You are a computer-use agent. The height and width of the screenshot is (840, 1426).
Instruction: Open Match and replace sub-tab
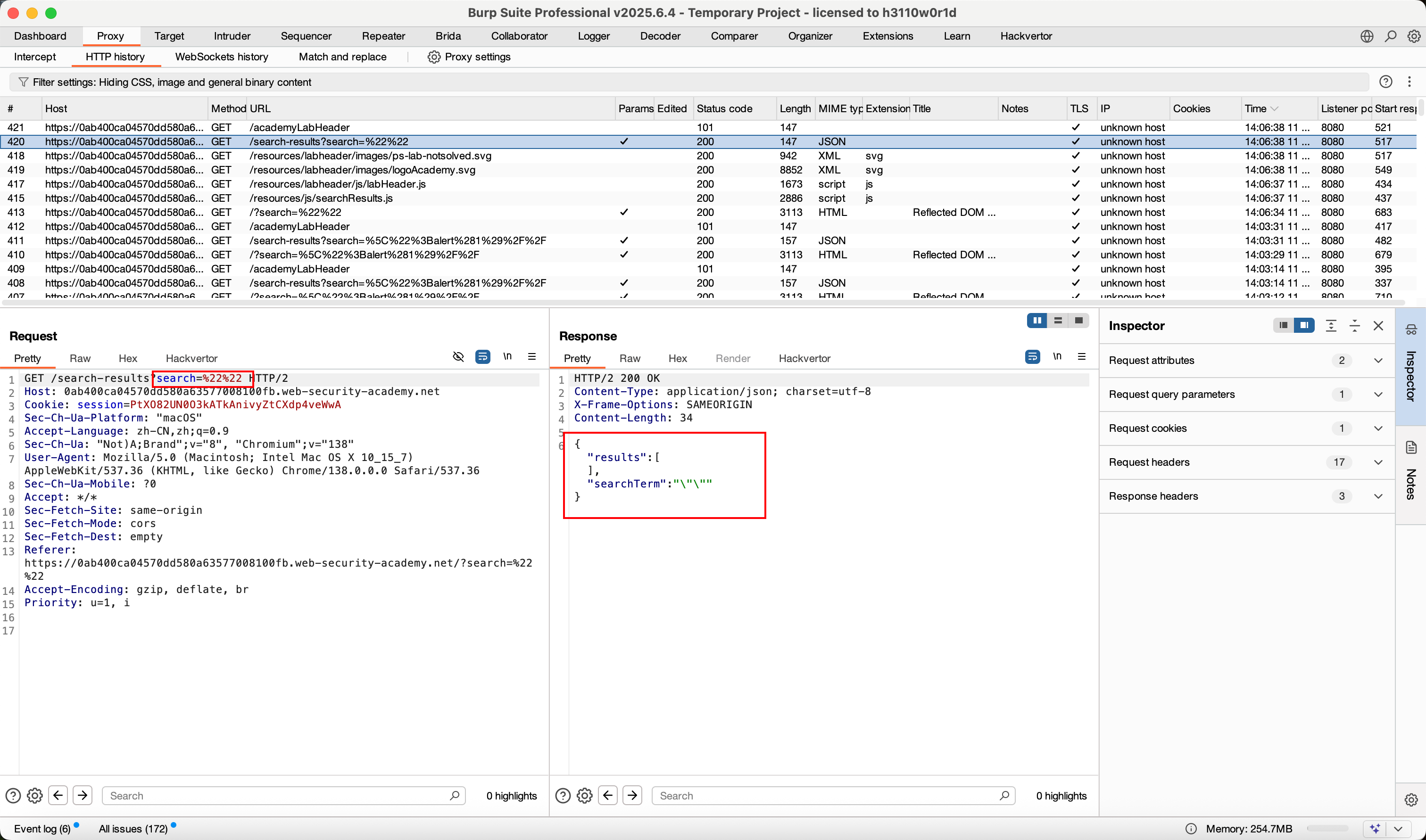tap(342, 57)
